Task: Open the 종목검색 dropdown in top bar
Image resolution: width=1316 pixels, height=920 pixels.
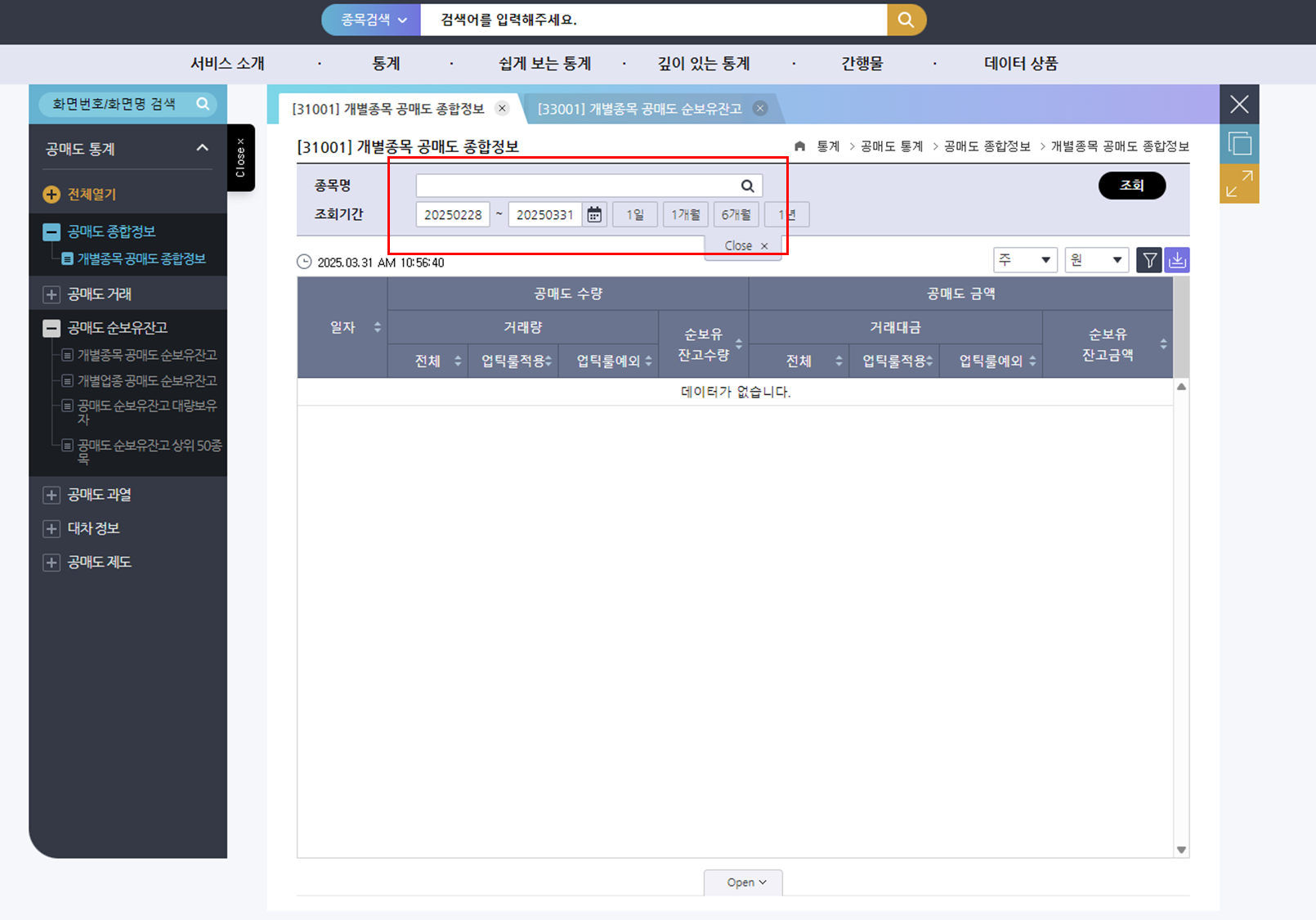Action: [372, 20]
